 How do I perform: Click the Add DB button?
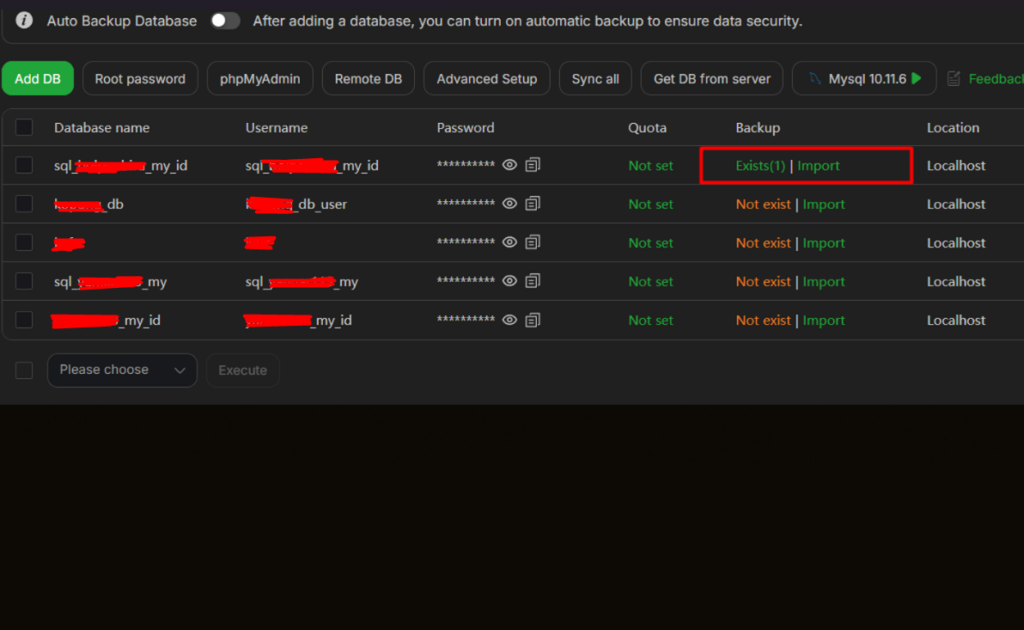[x=38, y=79]
